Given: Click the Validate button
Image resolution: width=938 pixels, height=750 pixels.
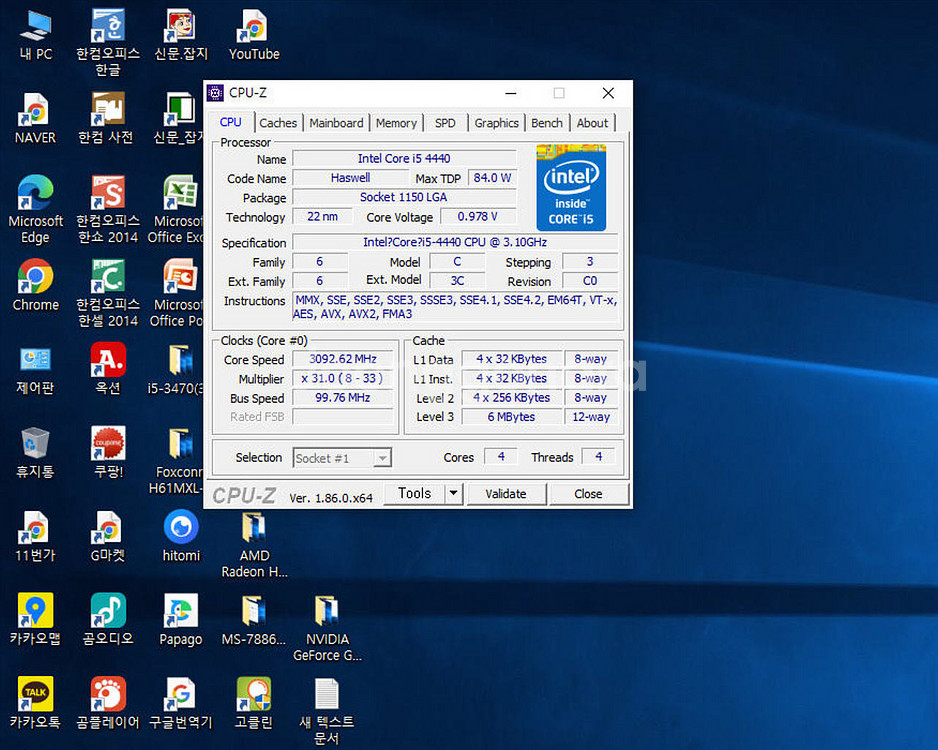Looking at the screenshot, I should click(506, 494).
